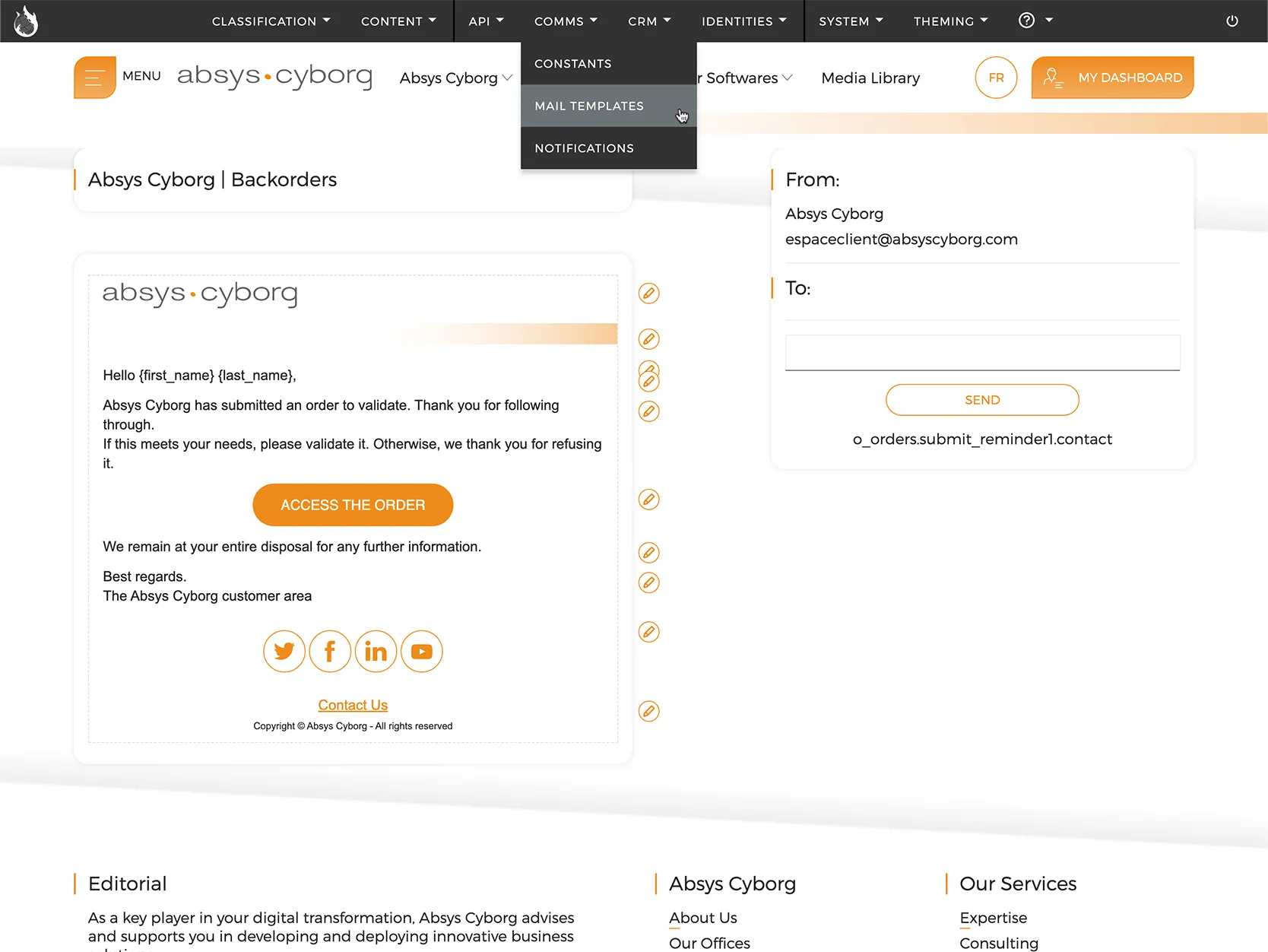Open the Expertise footer link
The height and width of the screenshot is (952, 1268).
[x=993, y=918]
